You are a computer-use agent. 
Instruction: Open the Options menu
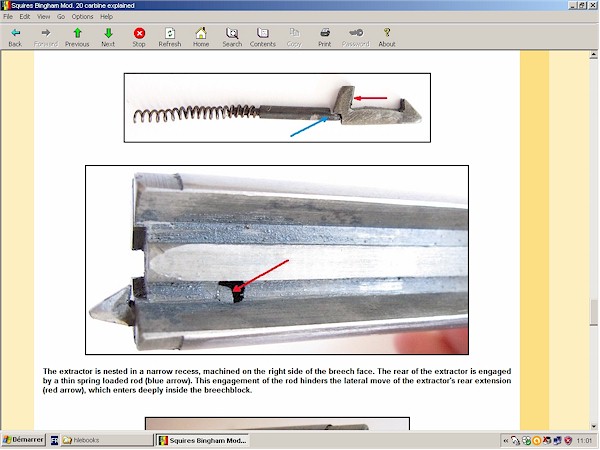[82, 16]
